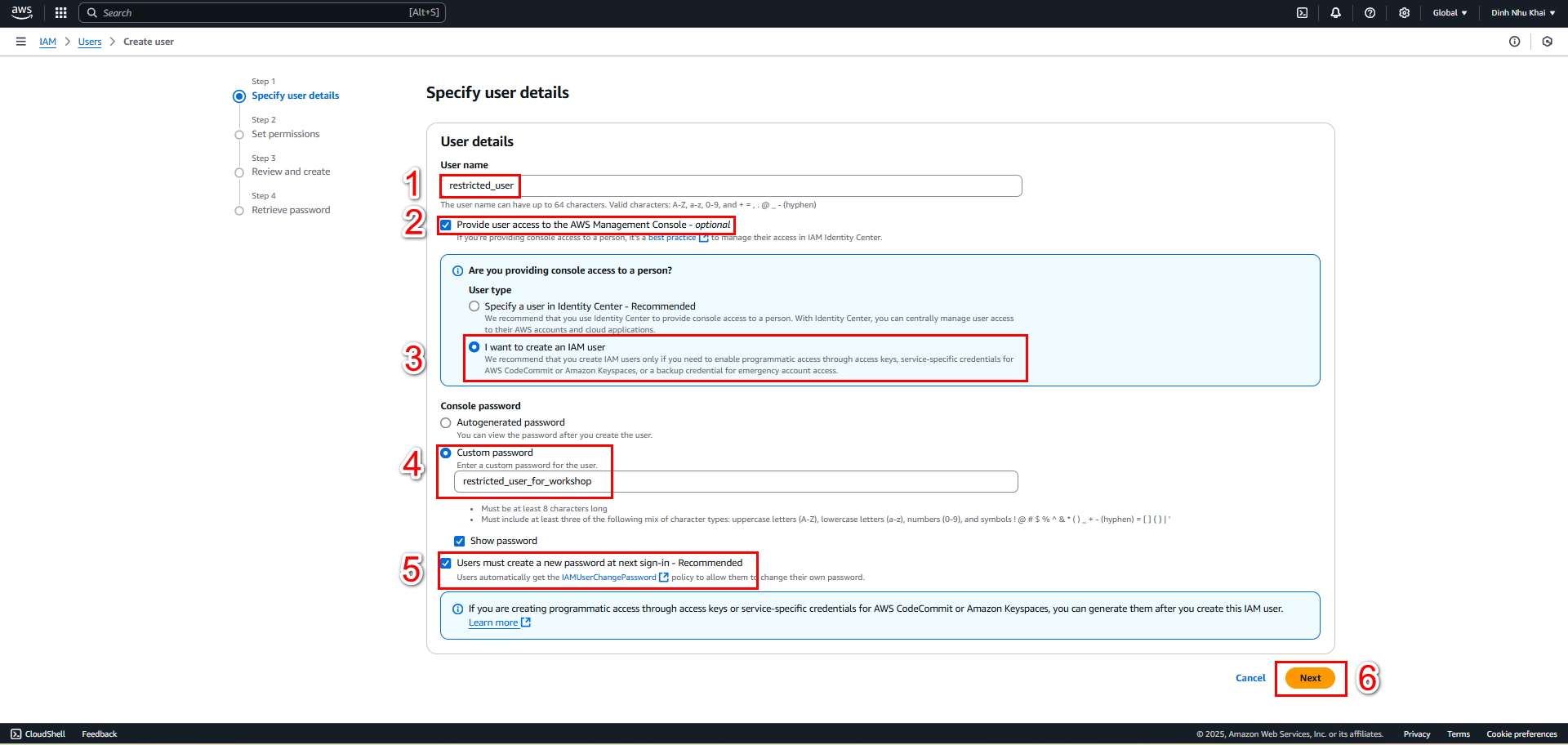Select Specify a user in Identity Center
This screenshot has height=745, width=1568.
[x=474, y=306]
